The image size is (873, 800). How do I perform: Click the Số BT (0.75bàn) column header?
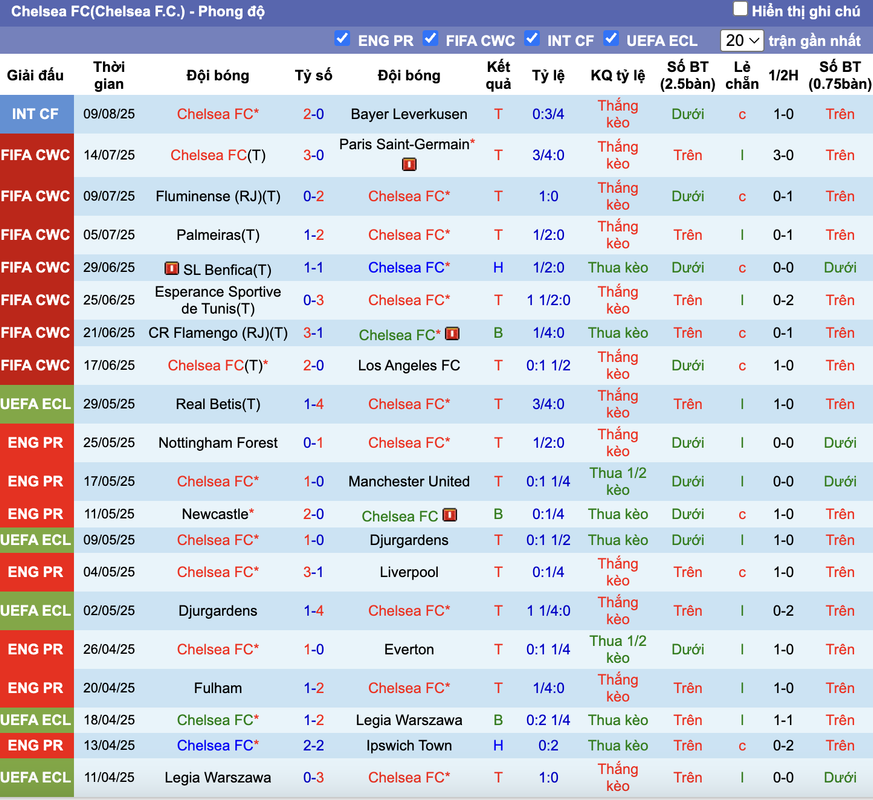point(840,75)
